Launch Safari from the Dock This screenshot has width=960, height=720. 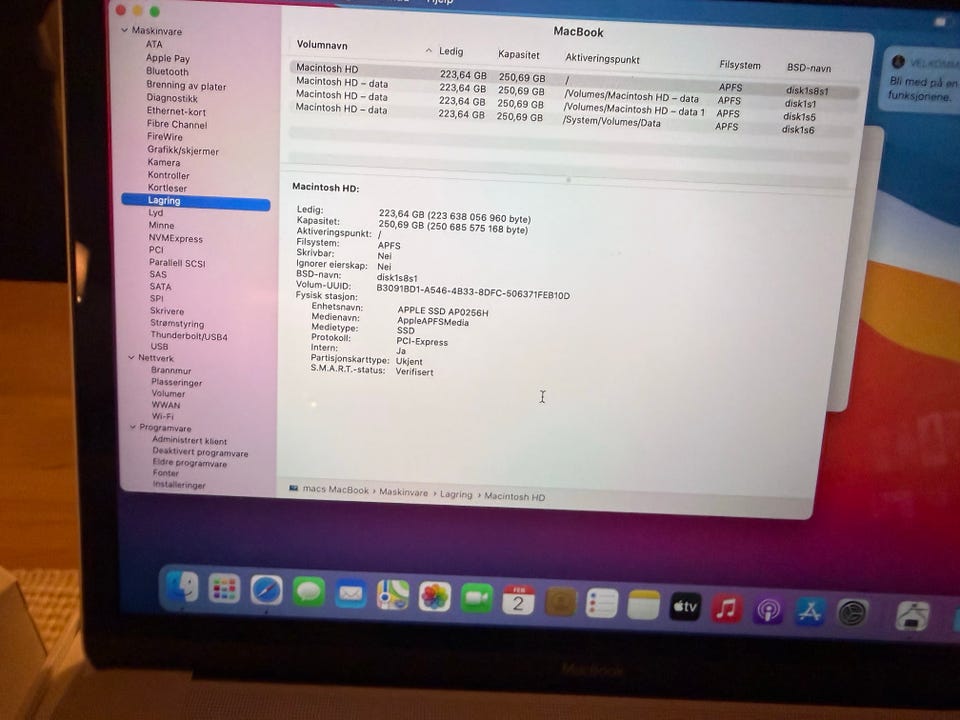coord(266,591)
